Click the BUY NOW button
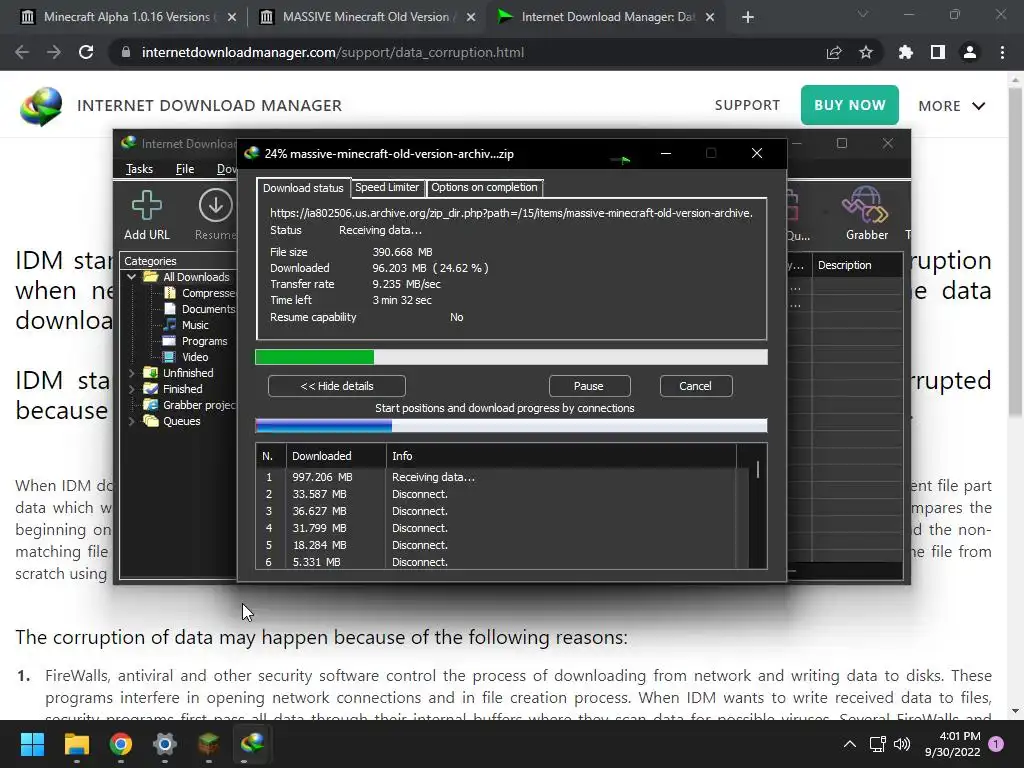Screen dimensions: 1024x768 click(850, 105)
